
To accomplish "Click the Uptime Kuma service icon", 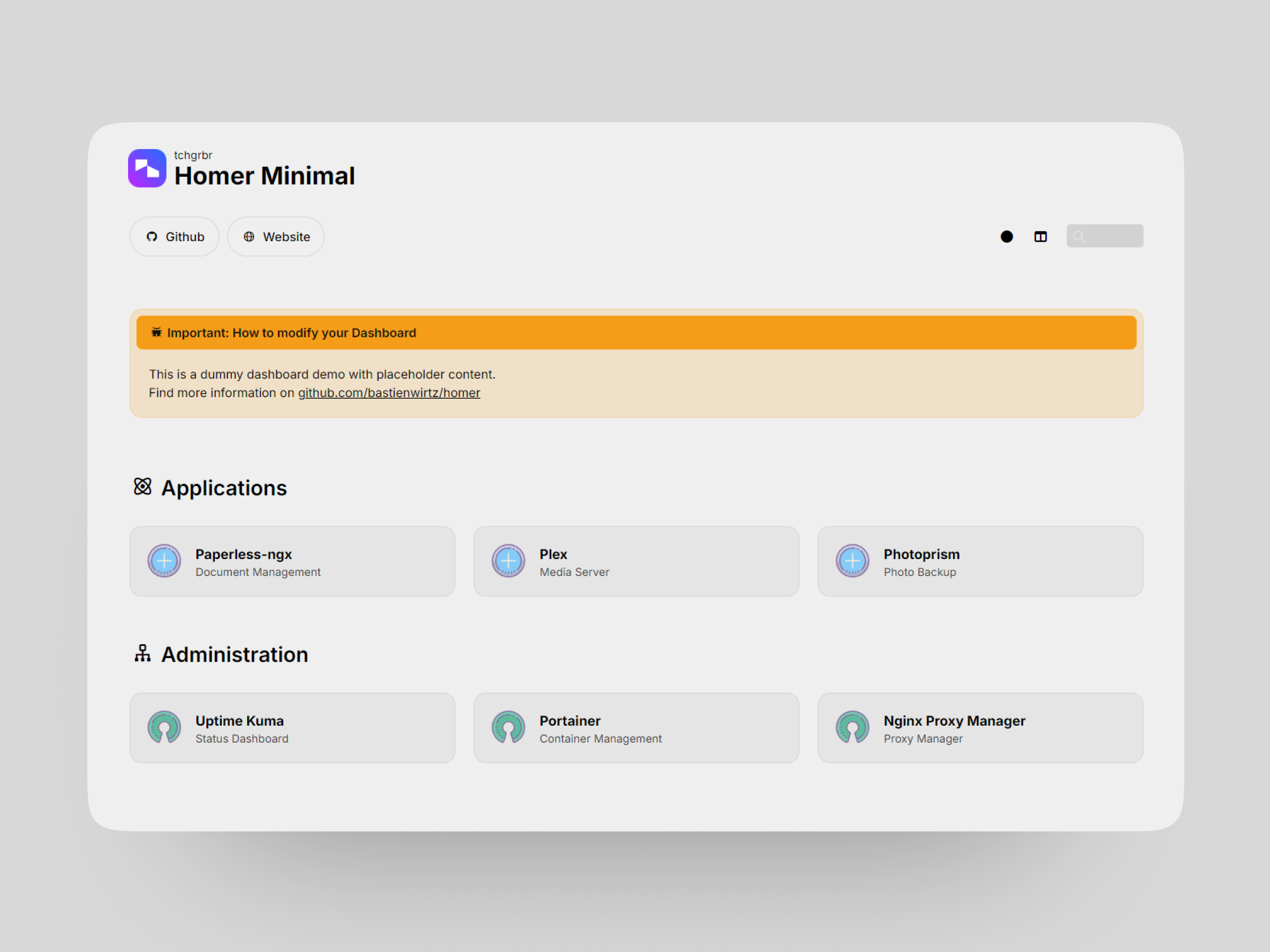I will point(164,727).
